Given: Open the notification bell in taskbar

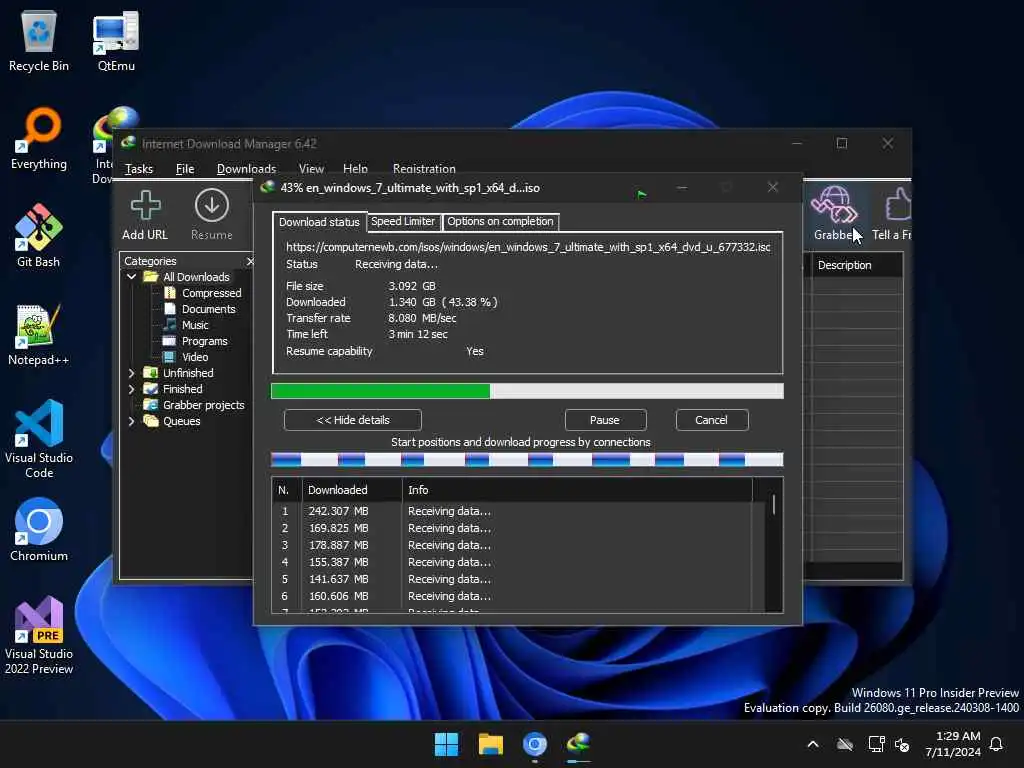Looking at the screenshot, I should pos(997,744).
